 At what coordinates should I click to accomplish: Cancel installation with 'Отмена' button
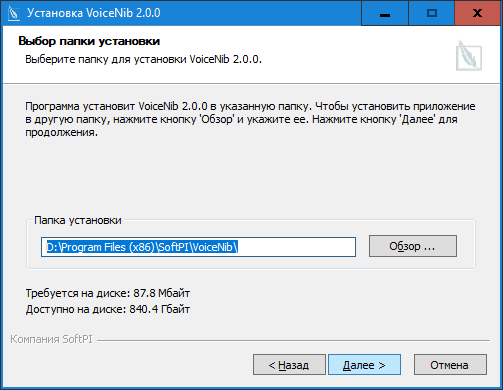click(450, 365)
